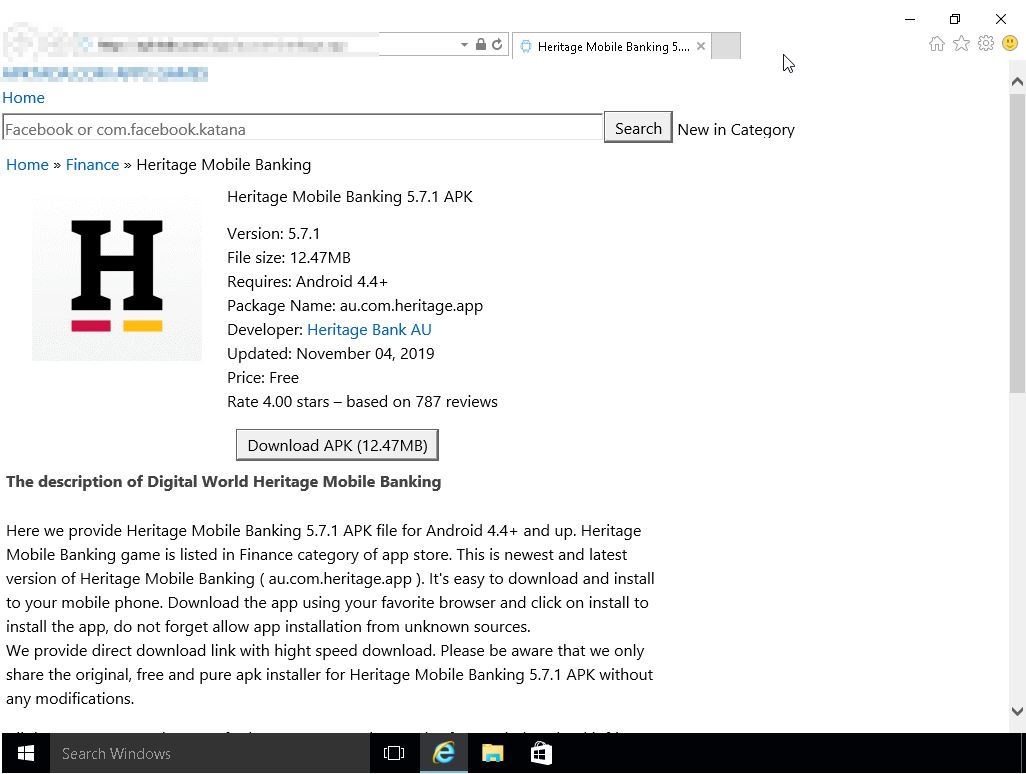Click the Download APK (12.47MB) button

[337, 446]
